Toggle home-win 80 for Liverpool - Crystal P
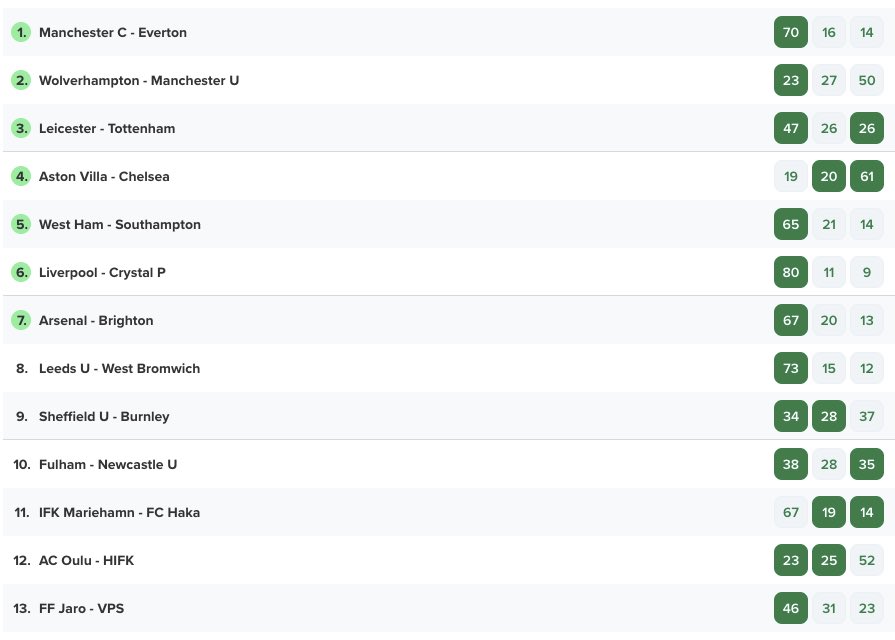 point(791,272)
